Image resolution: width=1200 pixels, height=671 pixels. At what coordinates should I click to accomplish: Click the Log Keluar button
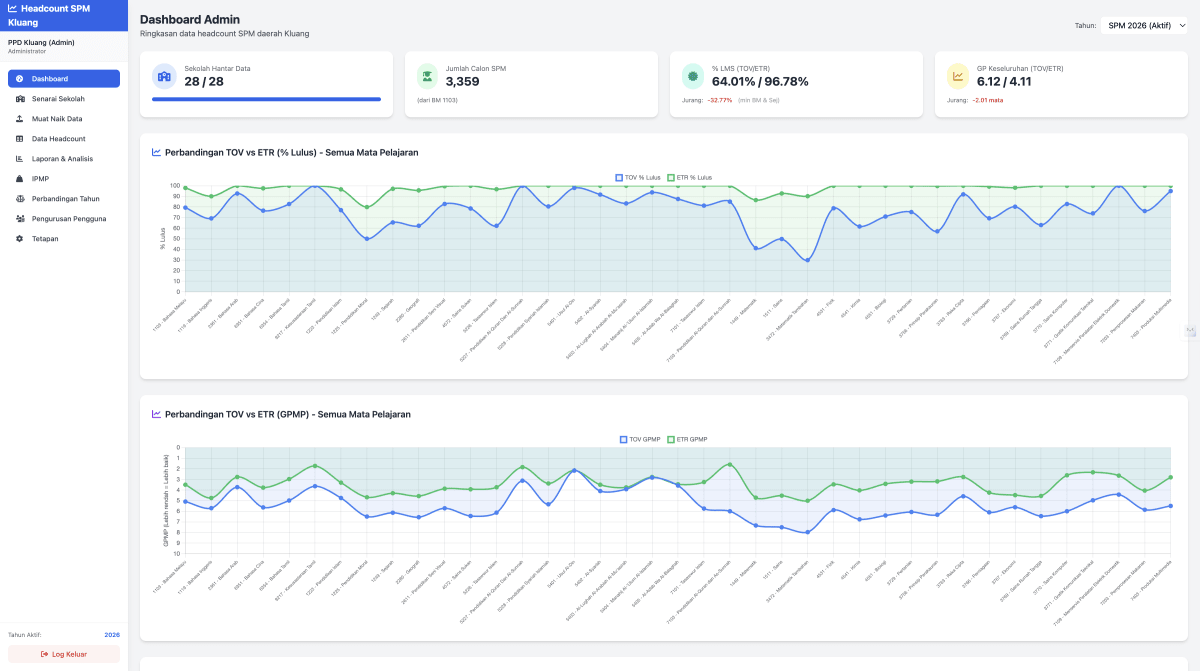[x=64, y=654]
